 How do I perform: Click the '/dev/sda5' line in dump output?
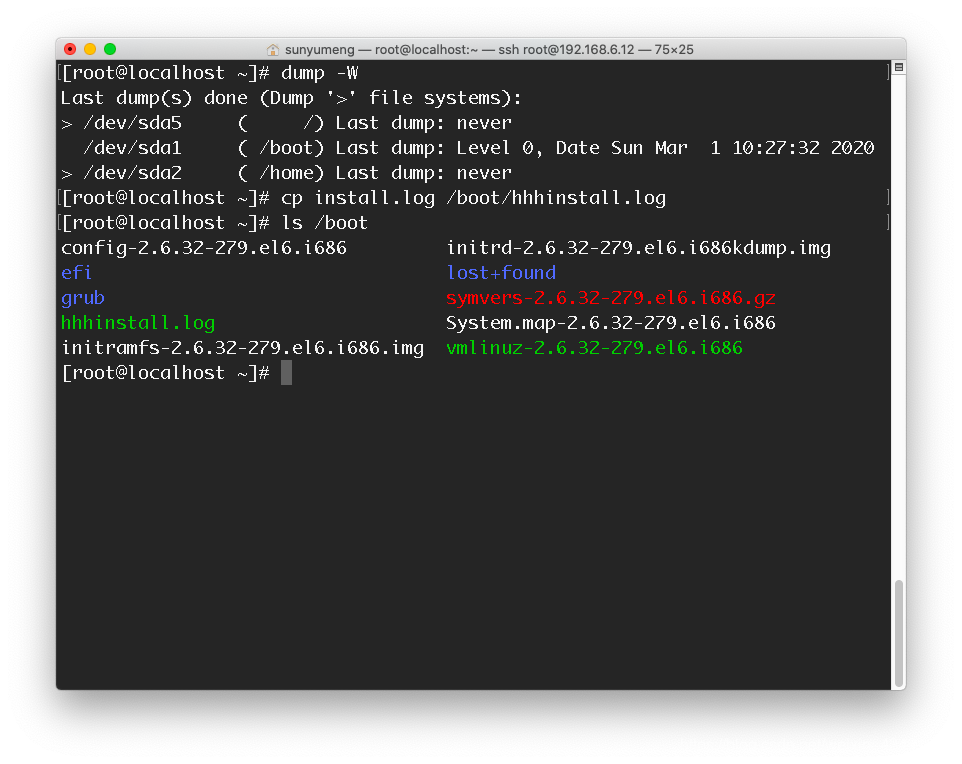point(287,123)
